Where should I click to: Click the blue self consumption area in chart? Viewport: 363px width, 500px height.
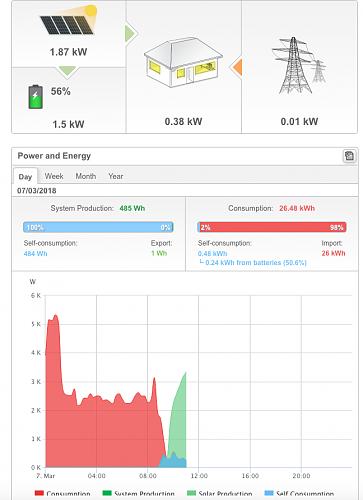tap(173, 462)
